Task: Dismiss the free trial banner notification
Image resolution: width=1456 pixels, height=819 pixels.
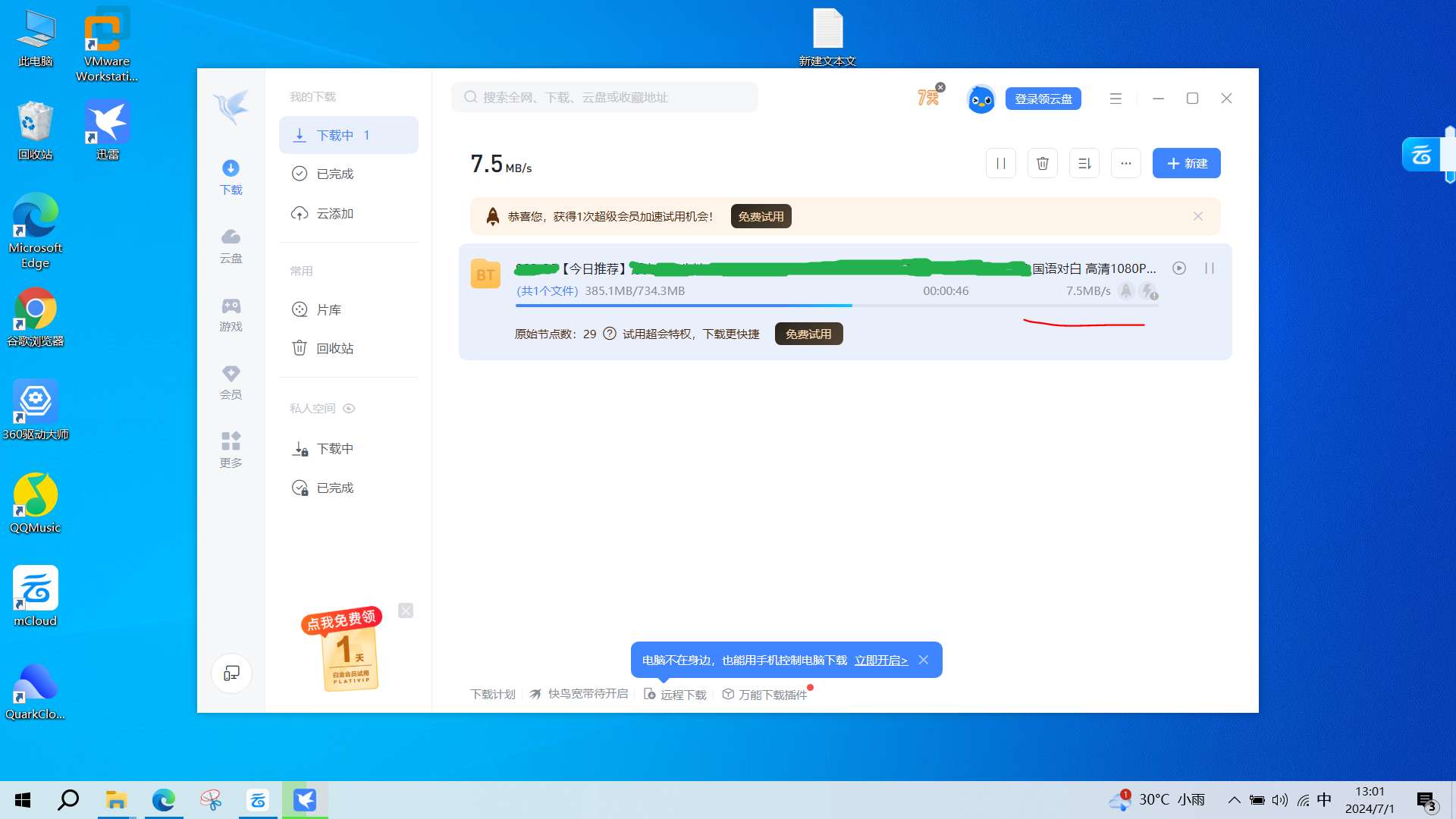Action: 1197,216
